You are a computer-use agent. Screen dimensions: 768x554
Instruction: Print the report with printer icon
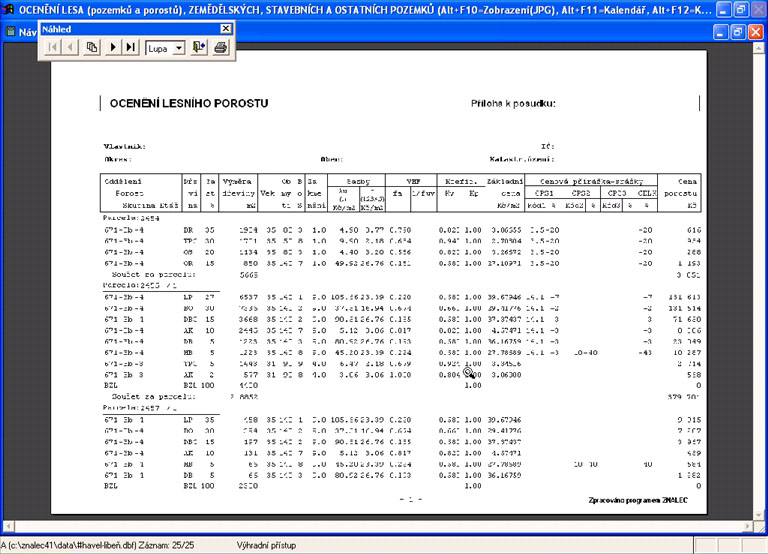point(220,48)
